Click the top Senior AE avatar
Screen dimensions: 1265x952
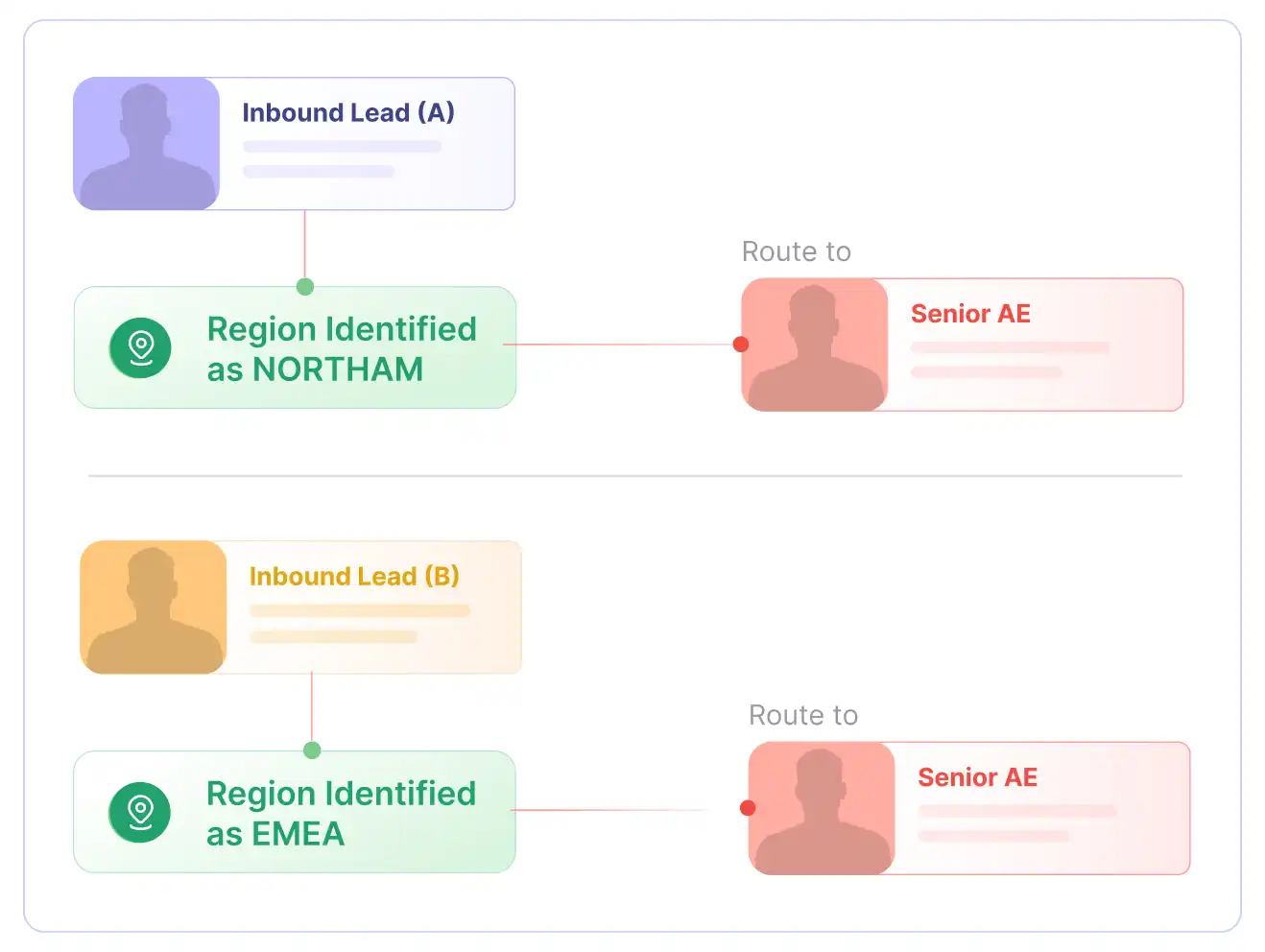click(x=815, y=345)
